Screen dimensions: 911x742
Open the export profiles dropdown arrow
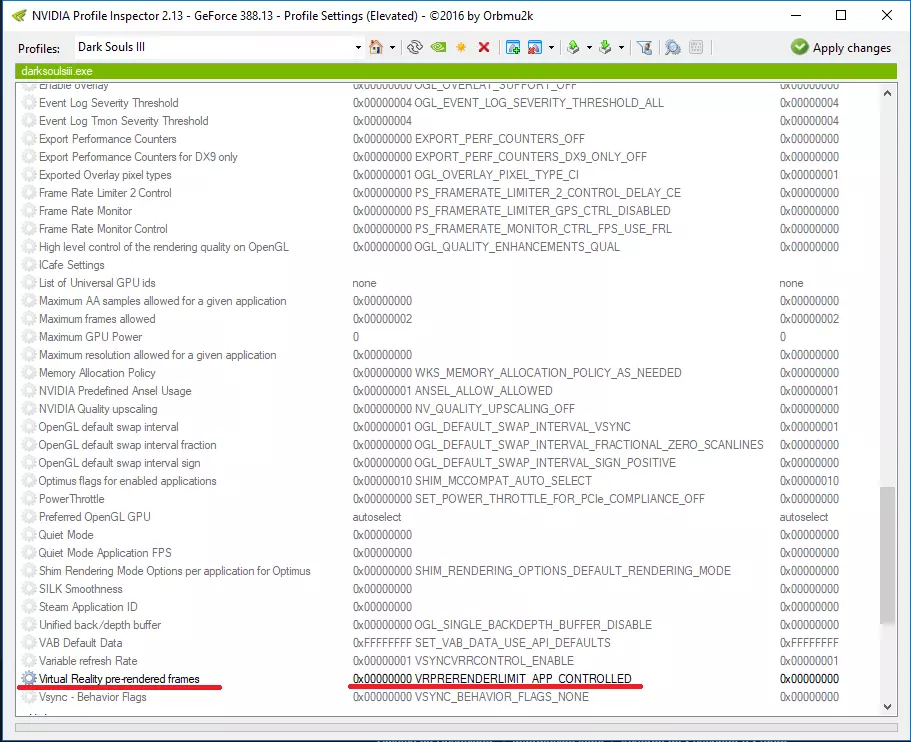click(589, 48)
